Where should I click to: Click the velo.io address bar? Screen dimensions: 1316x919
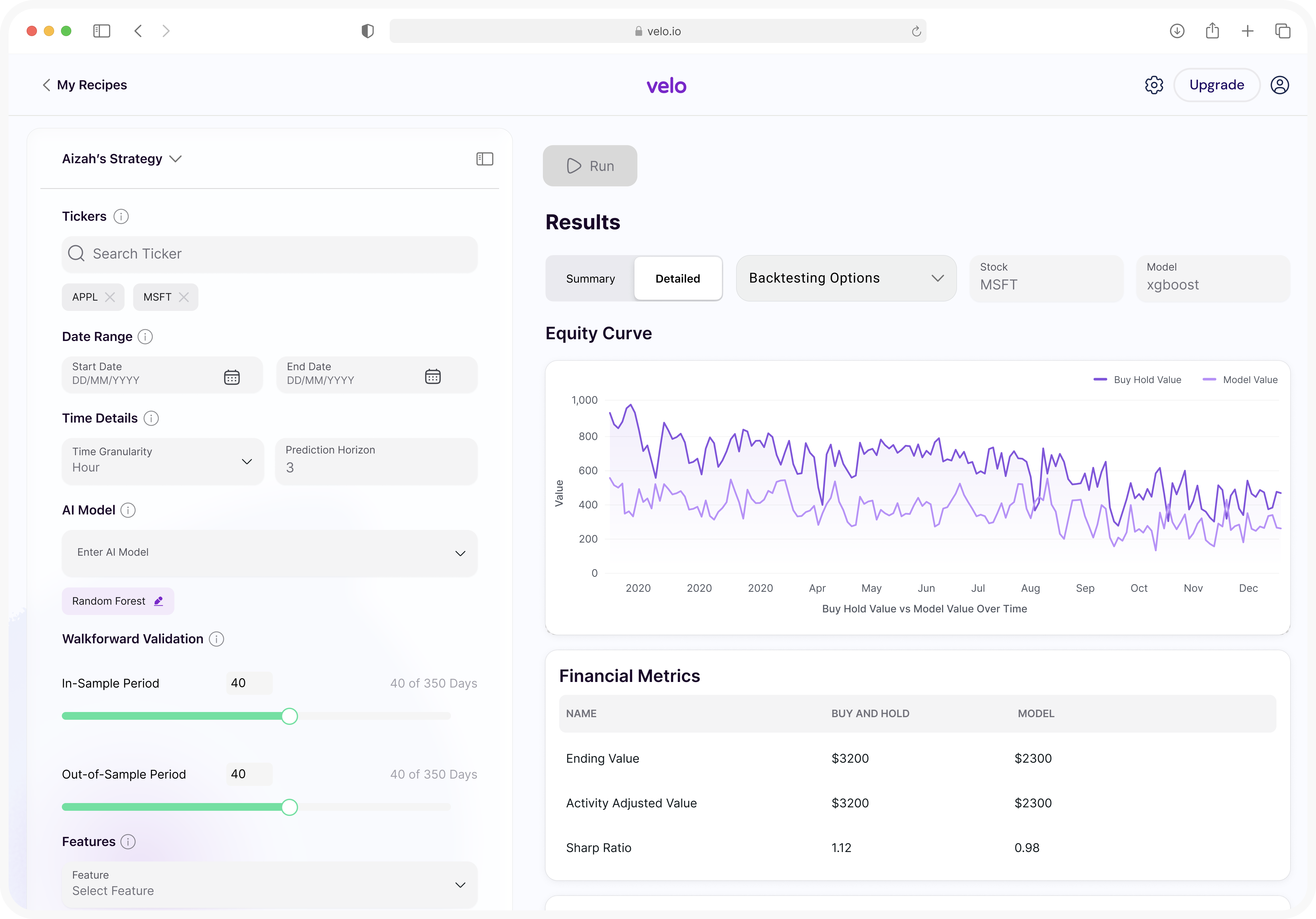click(x=657, y=31)
